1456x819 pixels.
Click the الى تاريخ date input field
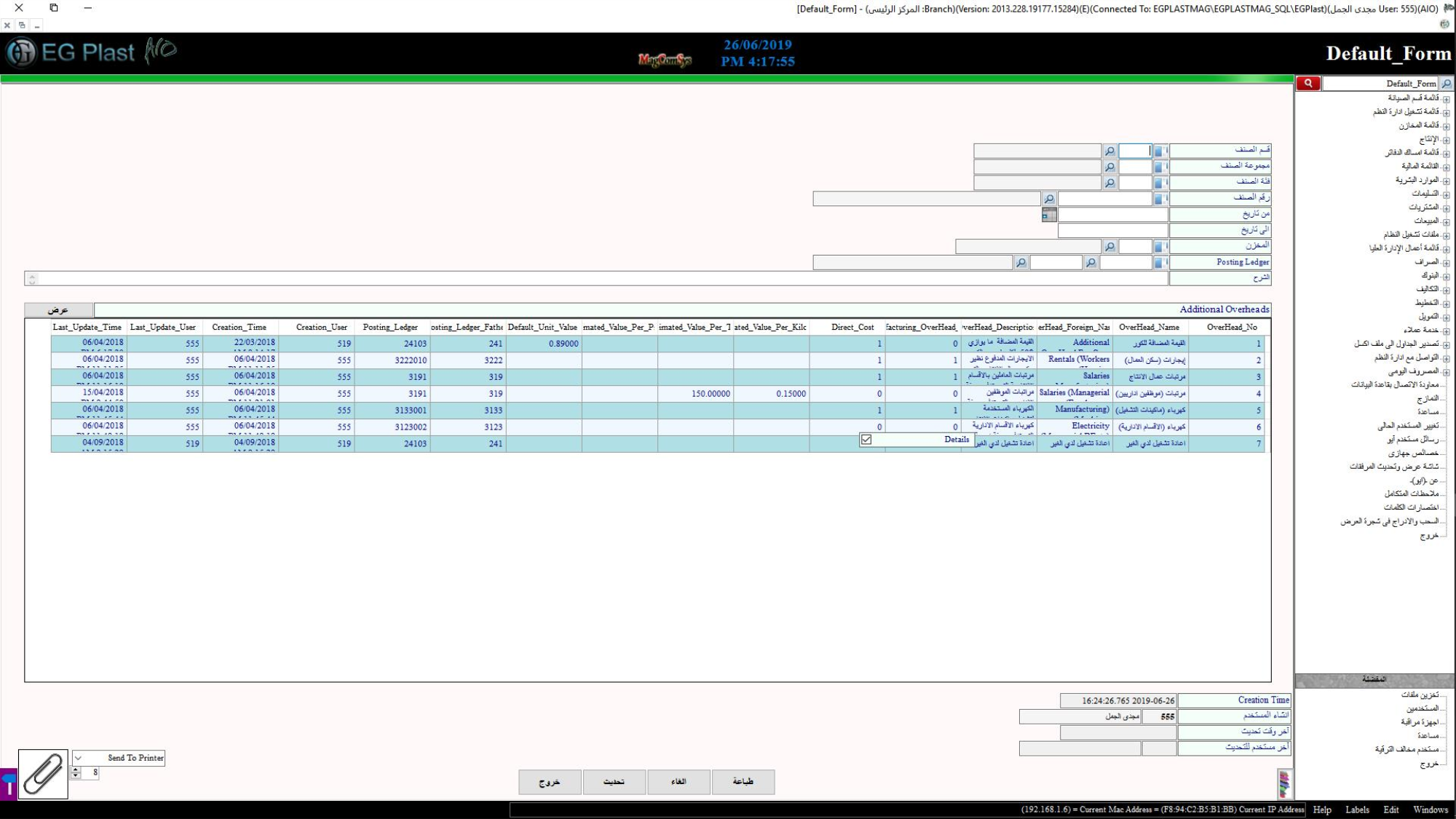tap(1112, 231)
